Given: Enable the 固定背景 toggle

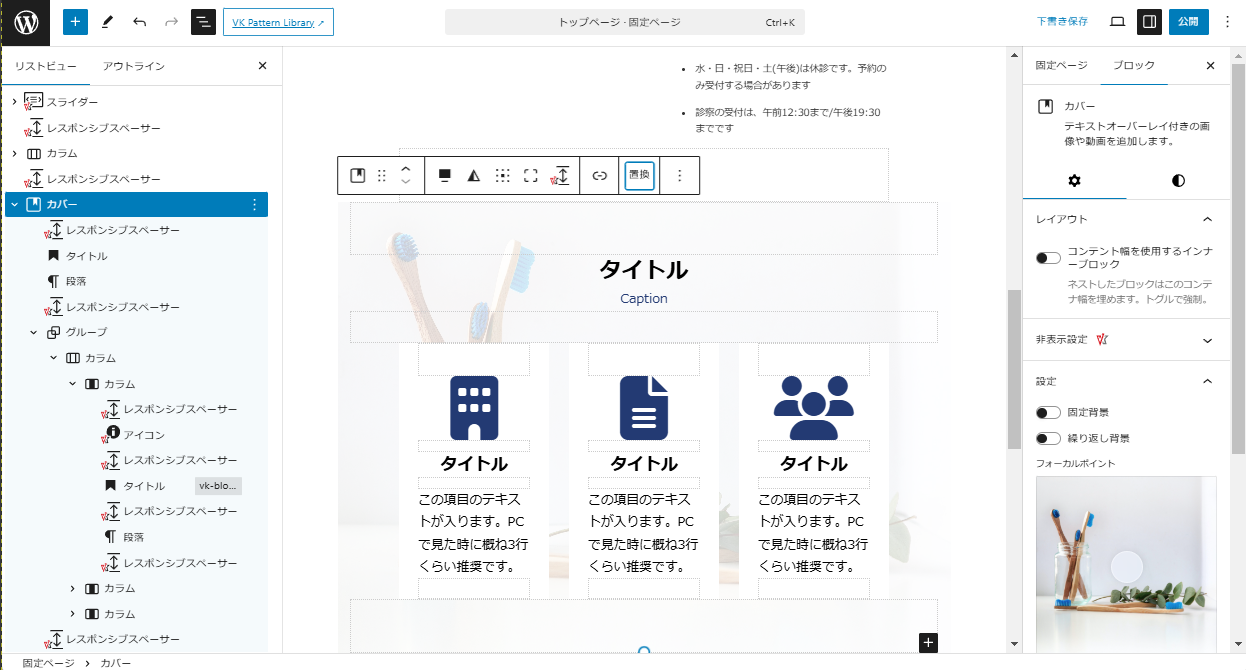Looking at the screenshot, I should (1048, 412).
